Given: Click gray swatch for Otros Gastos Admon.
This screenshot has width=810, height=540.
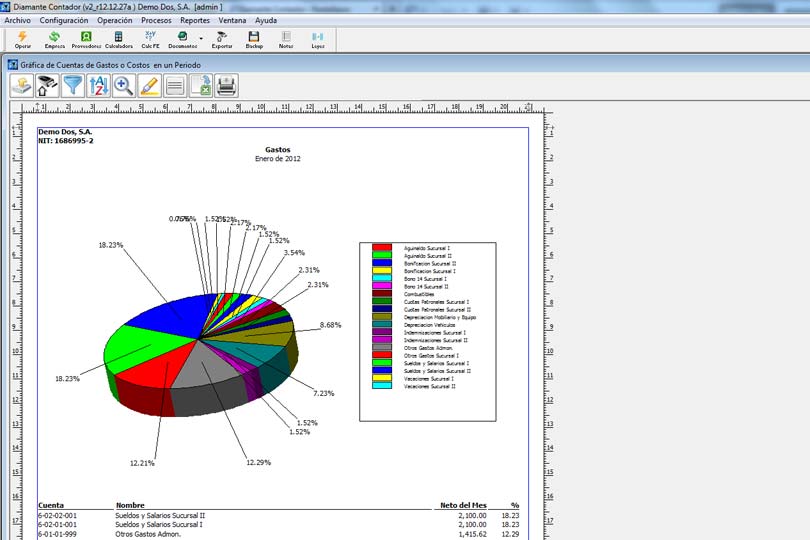Looking at the screenshot, I should 382,347.
